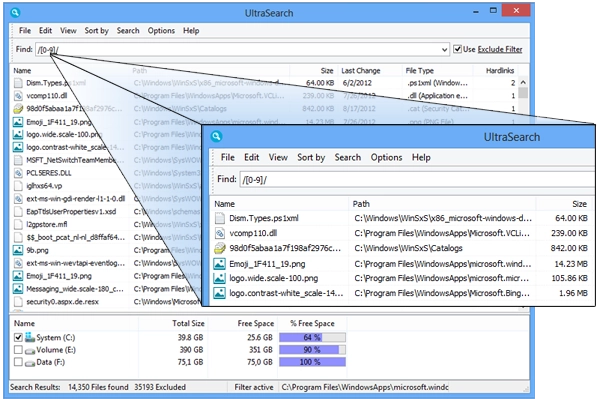The height and width of the screenshot is (401, 600).
Task: Click the file icon beside MSFT_NetSwitchTeamMemb row
Action: [18, 160]
